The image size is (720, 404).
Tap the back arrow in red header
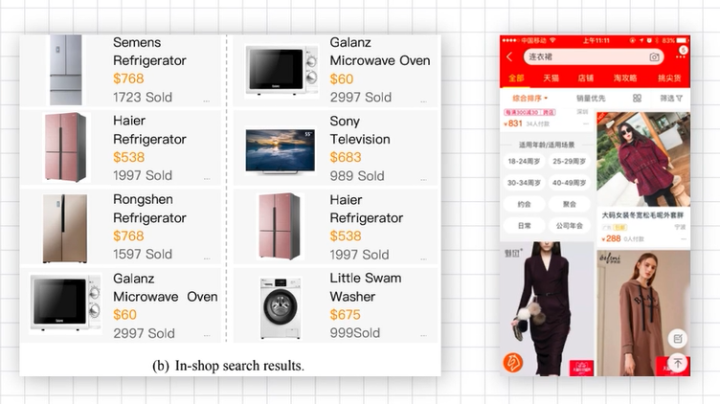pos(509,57)
